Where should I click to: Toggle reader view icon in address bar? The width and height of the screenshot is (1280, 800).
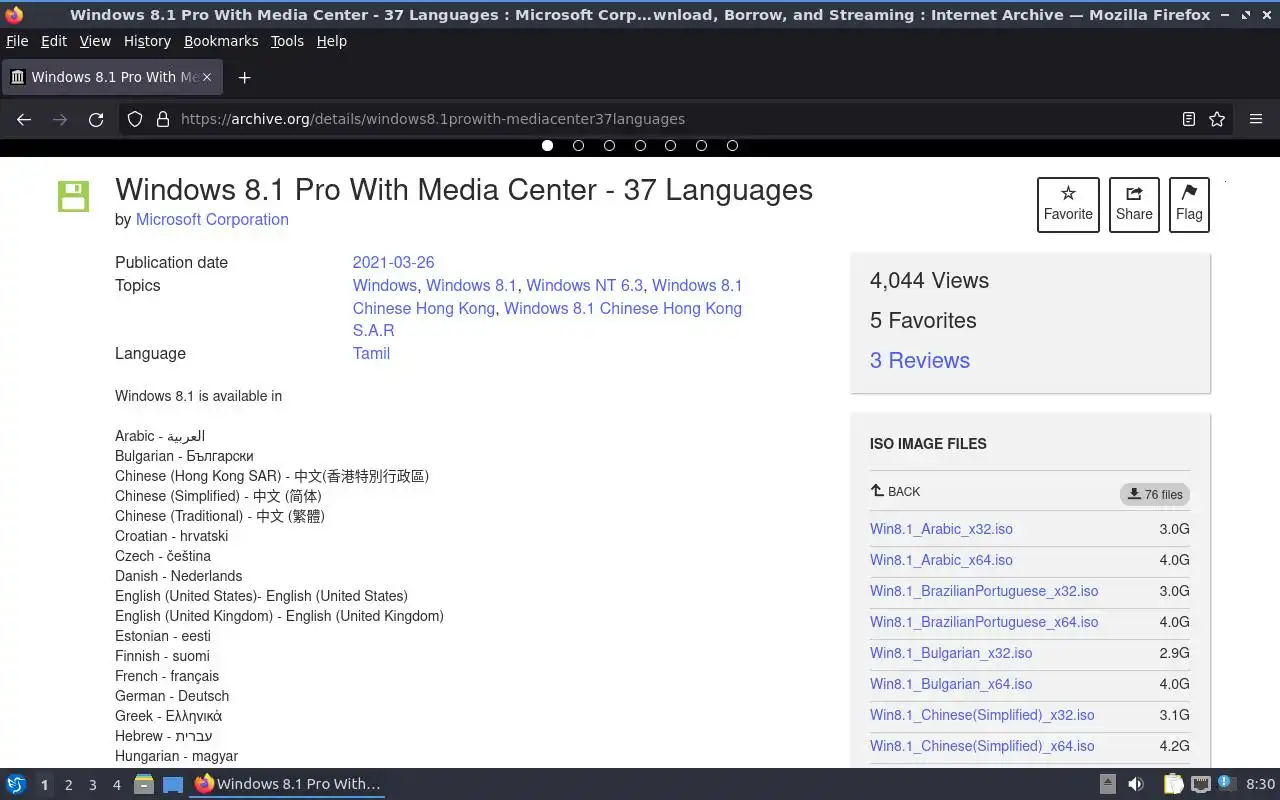(x=1188, y=119)
